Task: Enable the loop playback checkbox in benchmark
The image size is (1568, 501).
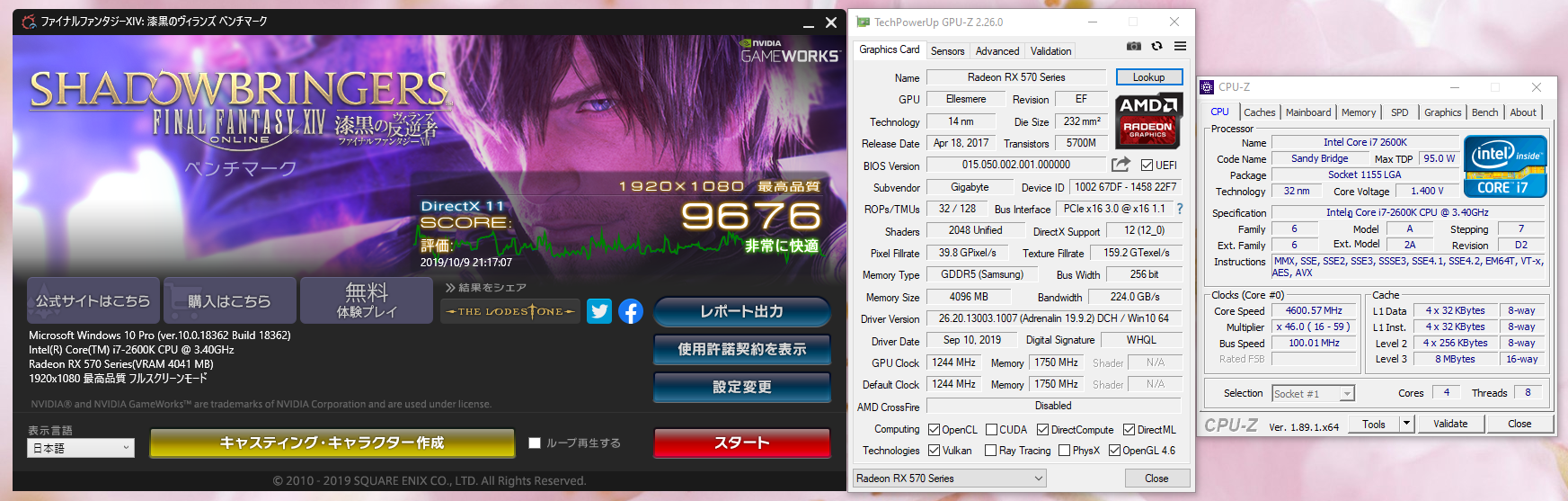Action: (x=535, y=443)
